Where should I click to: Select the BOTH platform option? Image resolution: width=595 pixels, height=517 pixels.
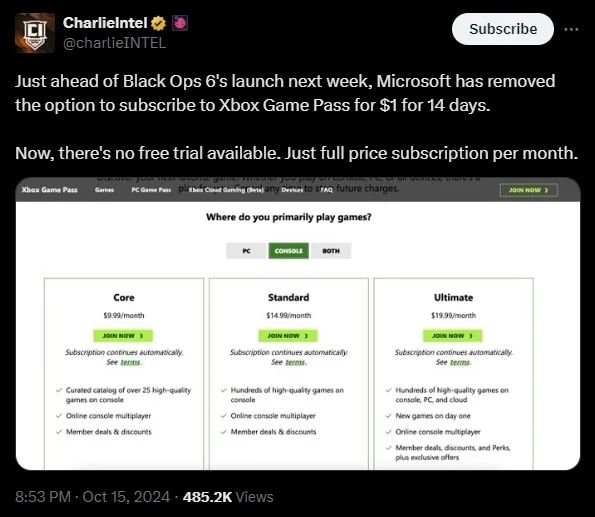(x=331, y=251)
